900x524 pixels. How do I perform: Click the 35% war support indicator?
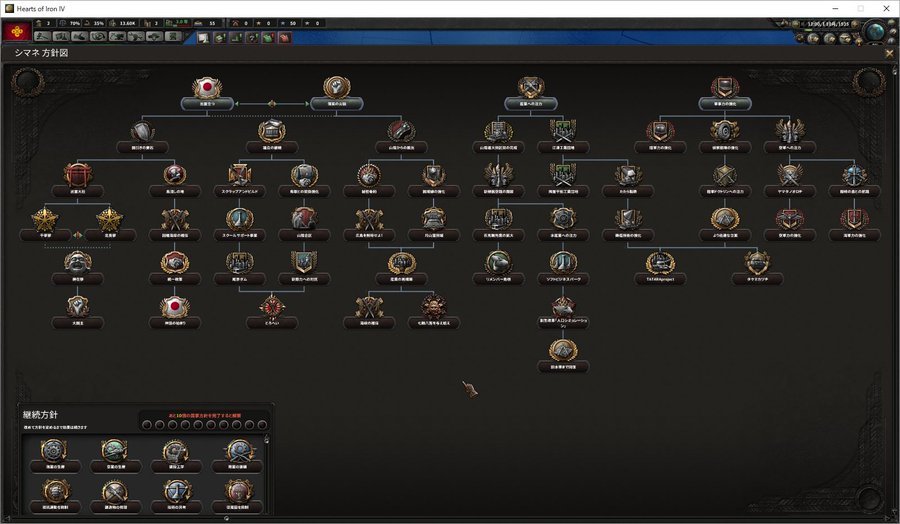pos(95,24)
